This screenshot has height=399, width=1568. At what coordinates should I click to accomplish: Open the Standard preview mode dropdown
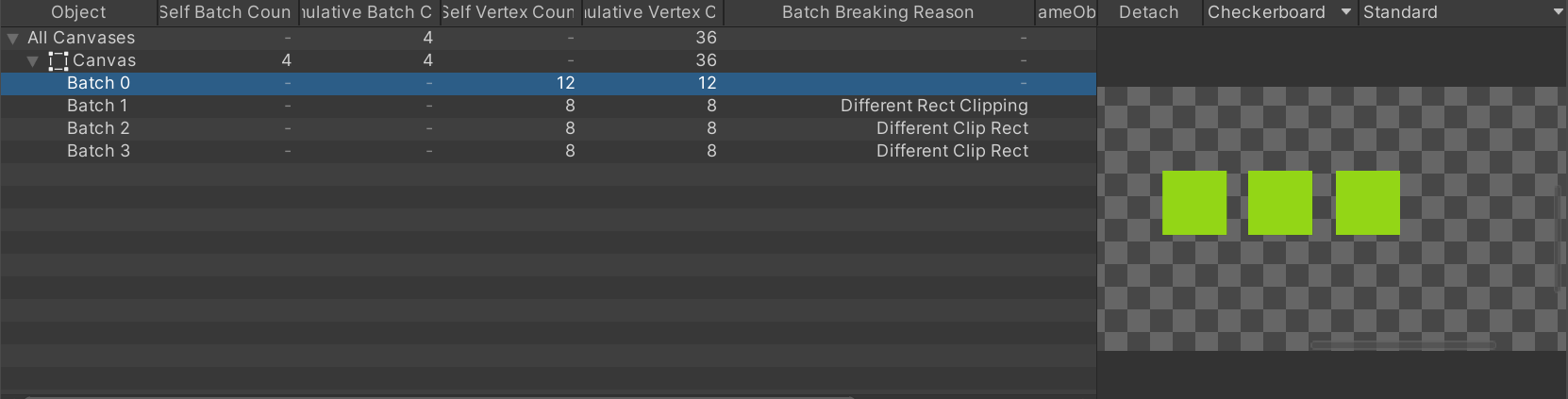tap(1462, 12)
